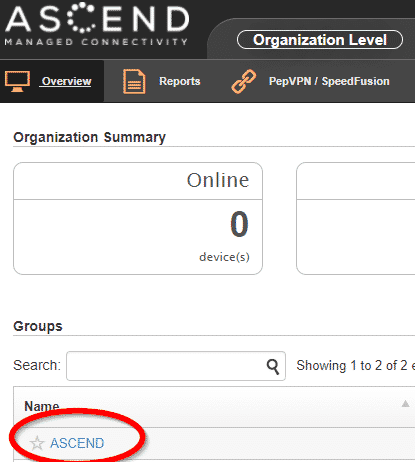Click the Groups section heading
This screenshot has height=462, width=415.
[38, 326]
